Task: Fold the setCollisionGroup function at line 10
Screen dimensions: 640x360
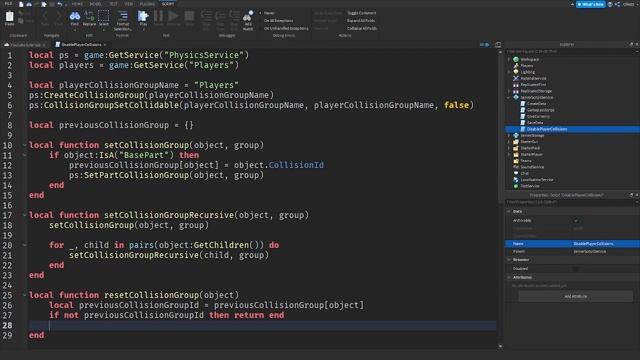Action: pyautogui.click(x=24, y=145)
